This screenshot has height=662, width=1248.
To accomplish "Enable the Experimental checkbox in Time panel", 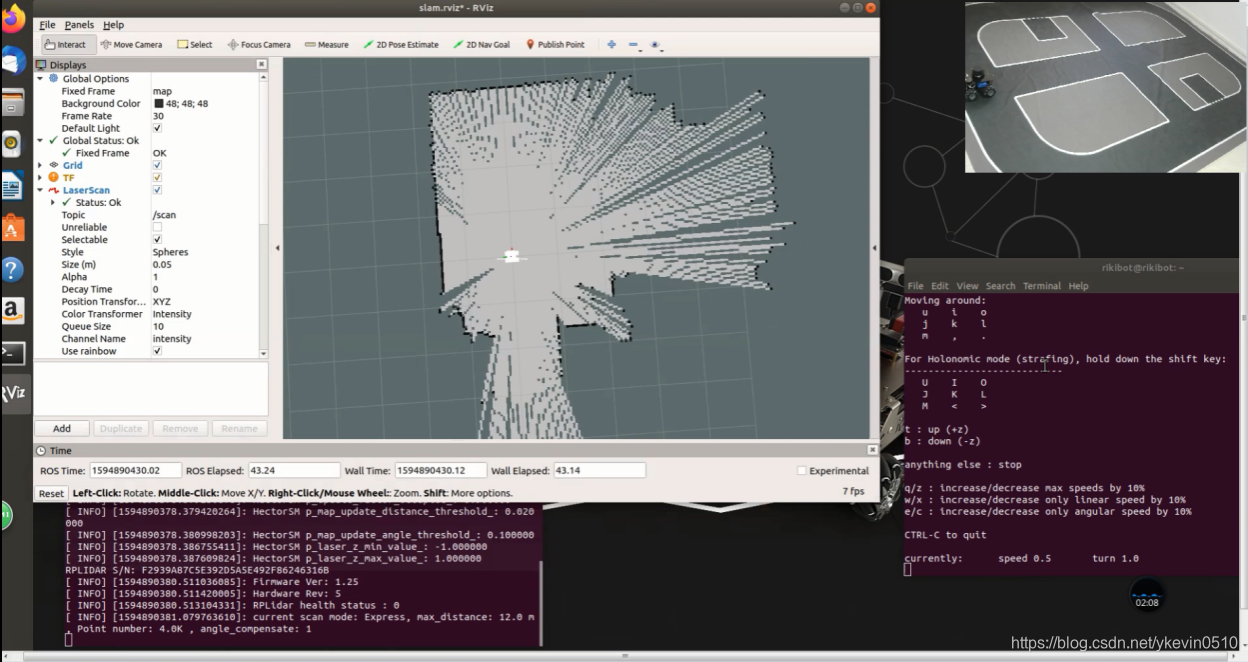I will [802, 471].
